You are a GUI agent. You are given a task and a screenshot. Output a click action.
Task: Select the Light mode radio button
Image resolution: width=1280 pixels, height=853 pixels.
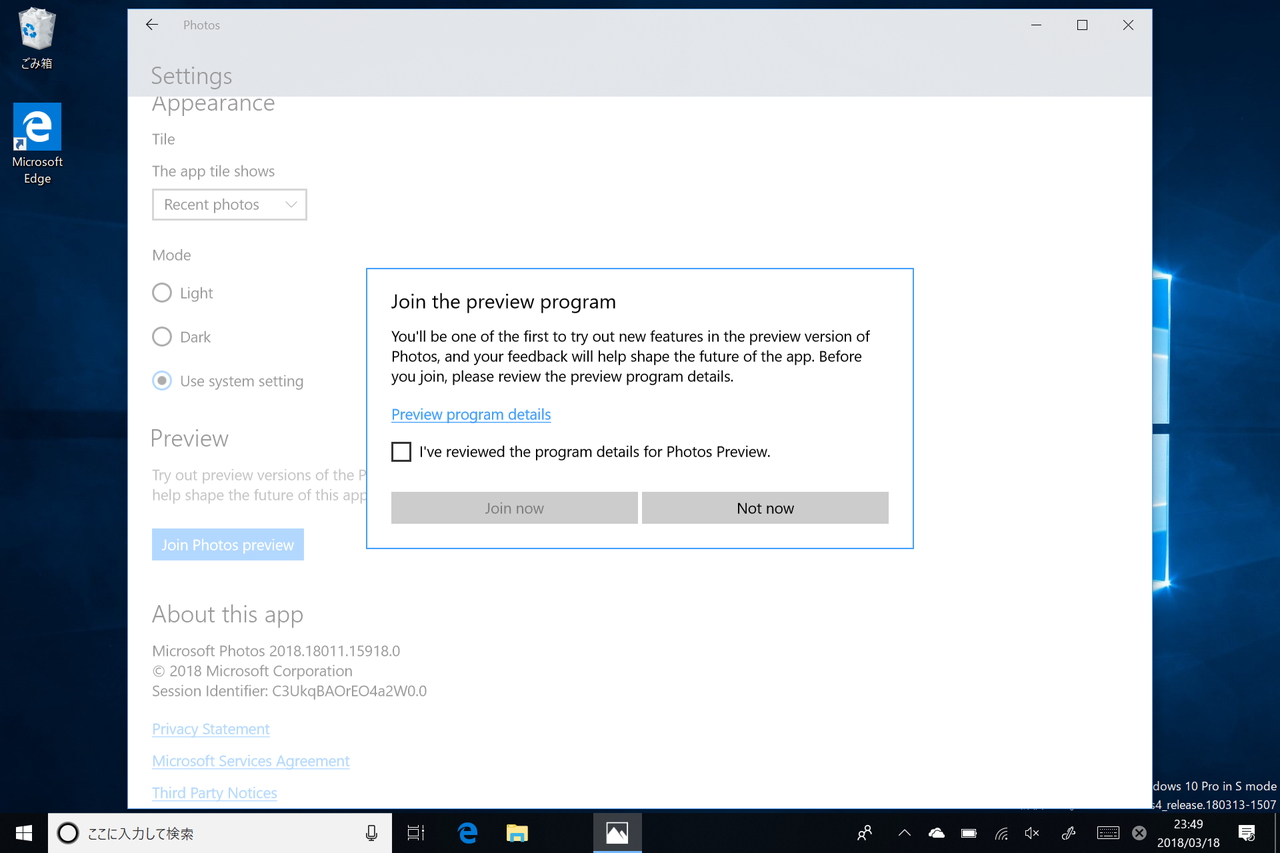[x=162, y=293]
